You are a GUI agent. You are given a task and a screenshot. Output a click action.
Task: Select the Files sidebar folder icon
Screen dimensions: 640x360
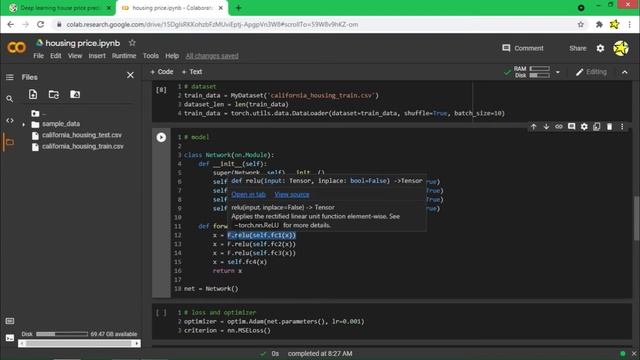click(x=9, y=142)
